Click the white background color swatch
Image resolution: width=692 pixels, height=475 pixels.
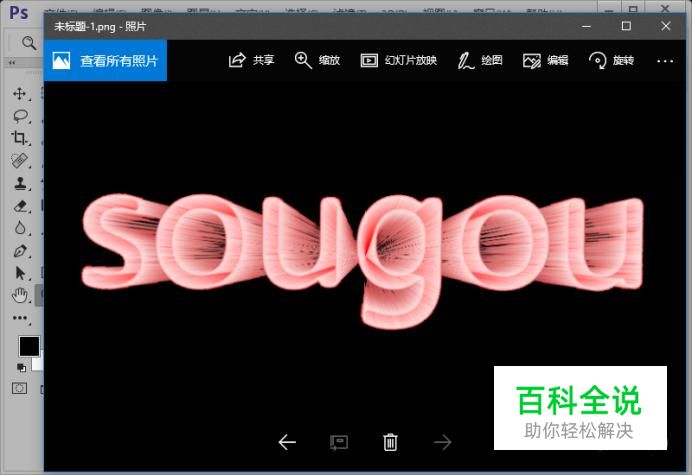[37, 363]
